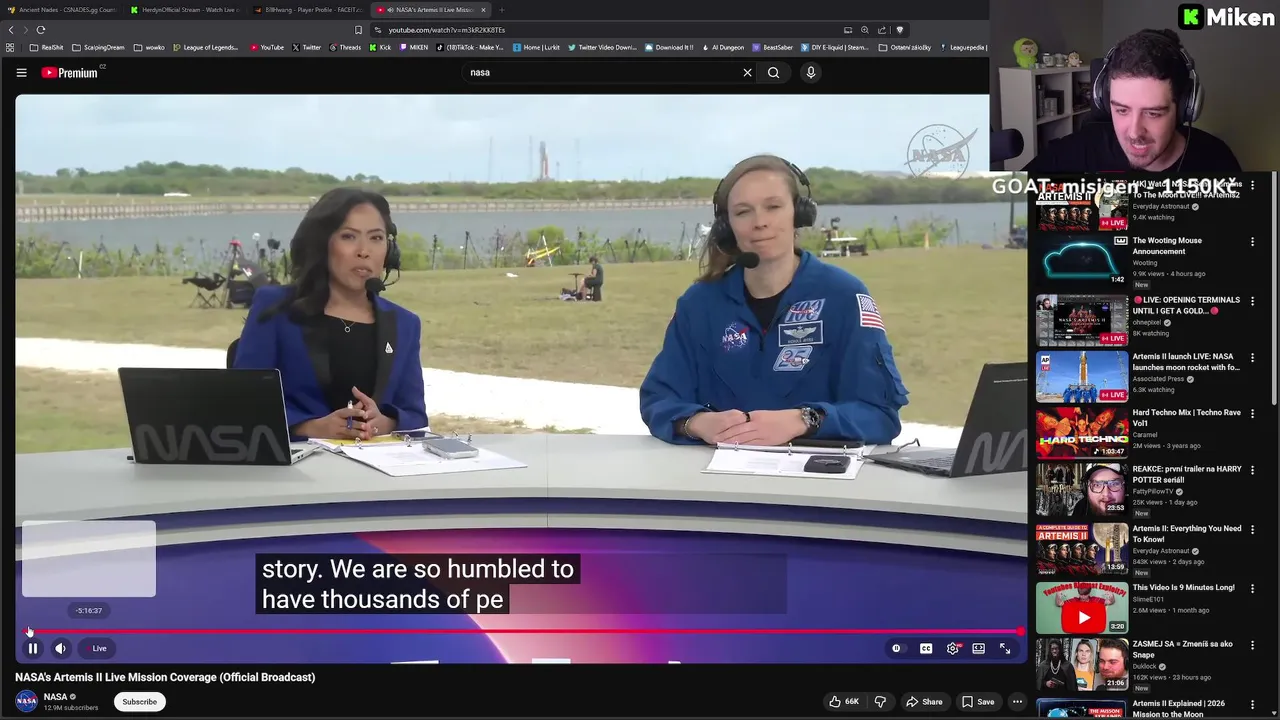Open the BeastSaber bookmark
The height and width of the screenshot is (720, 1280).
coord(773,47)
